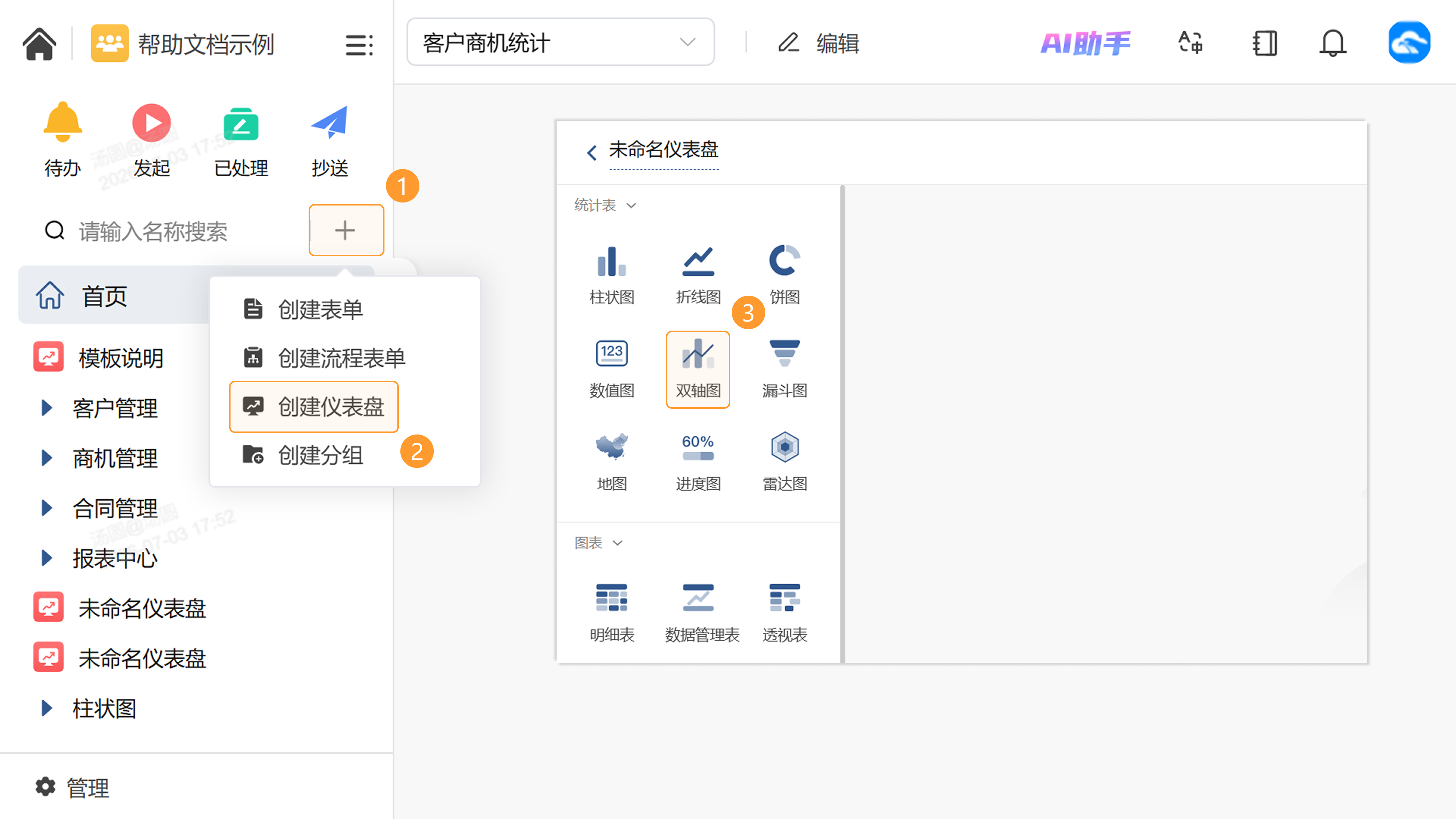
Task: Select 柱状图 bar chart
Action: click(612, 275)
